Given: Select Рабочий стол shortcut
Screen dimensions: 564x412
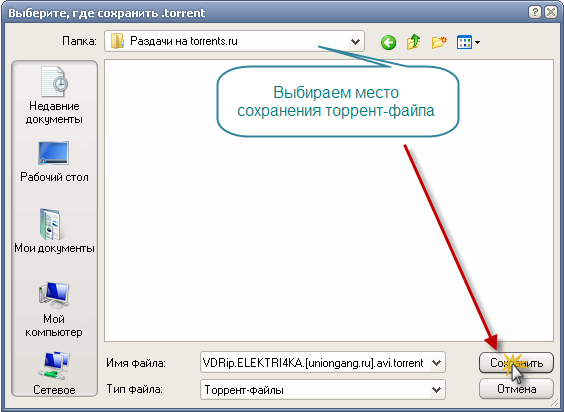Looking at the screenshot, I should 54,162.
